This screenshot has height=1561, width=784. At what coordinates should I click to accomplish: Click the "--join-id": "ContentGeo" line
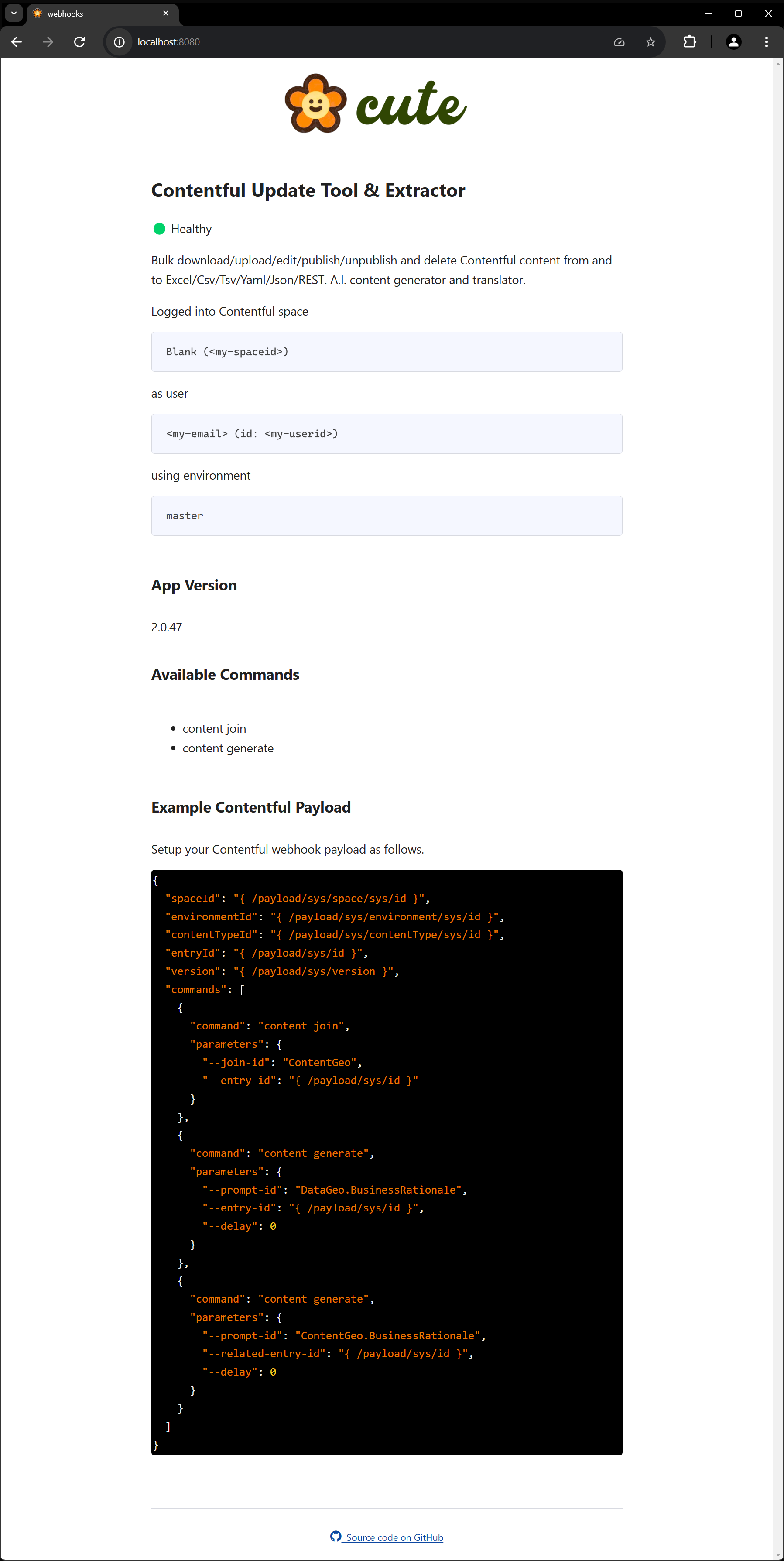coord(282,1062)
